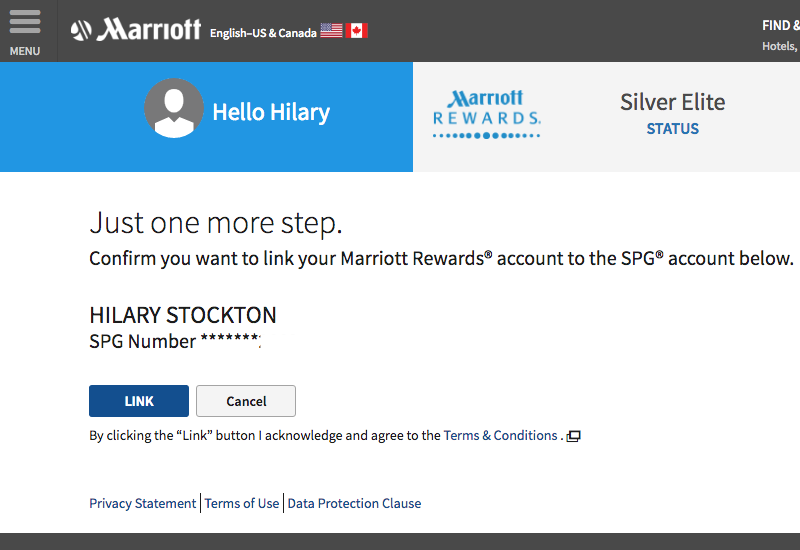Select the Canada flag icon

(356, 31)
